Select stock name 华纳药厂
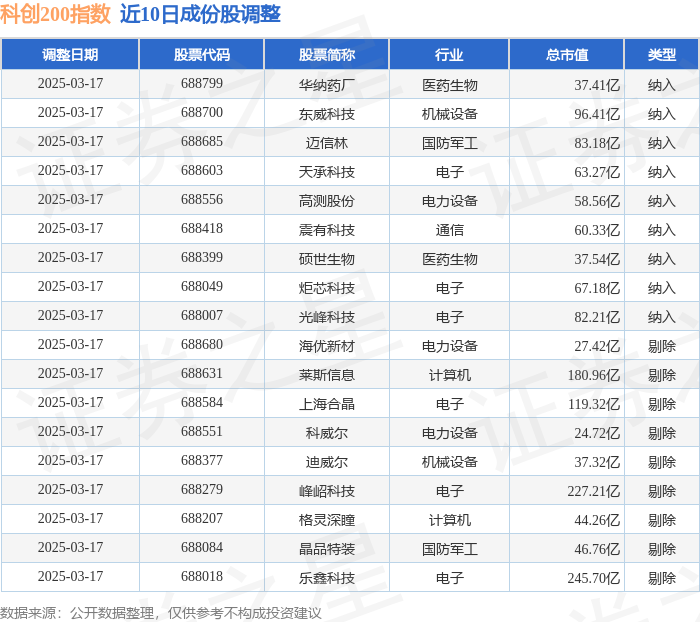This screenshot has width=700, height=622. (327, 85)
